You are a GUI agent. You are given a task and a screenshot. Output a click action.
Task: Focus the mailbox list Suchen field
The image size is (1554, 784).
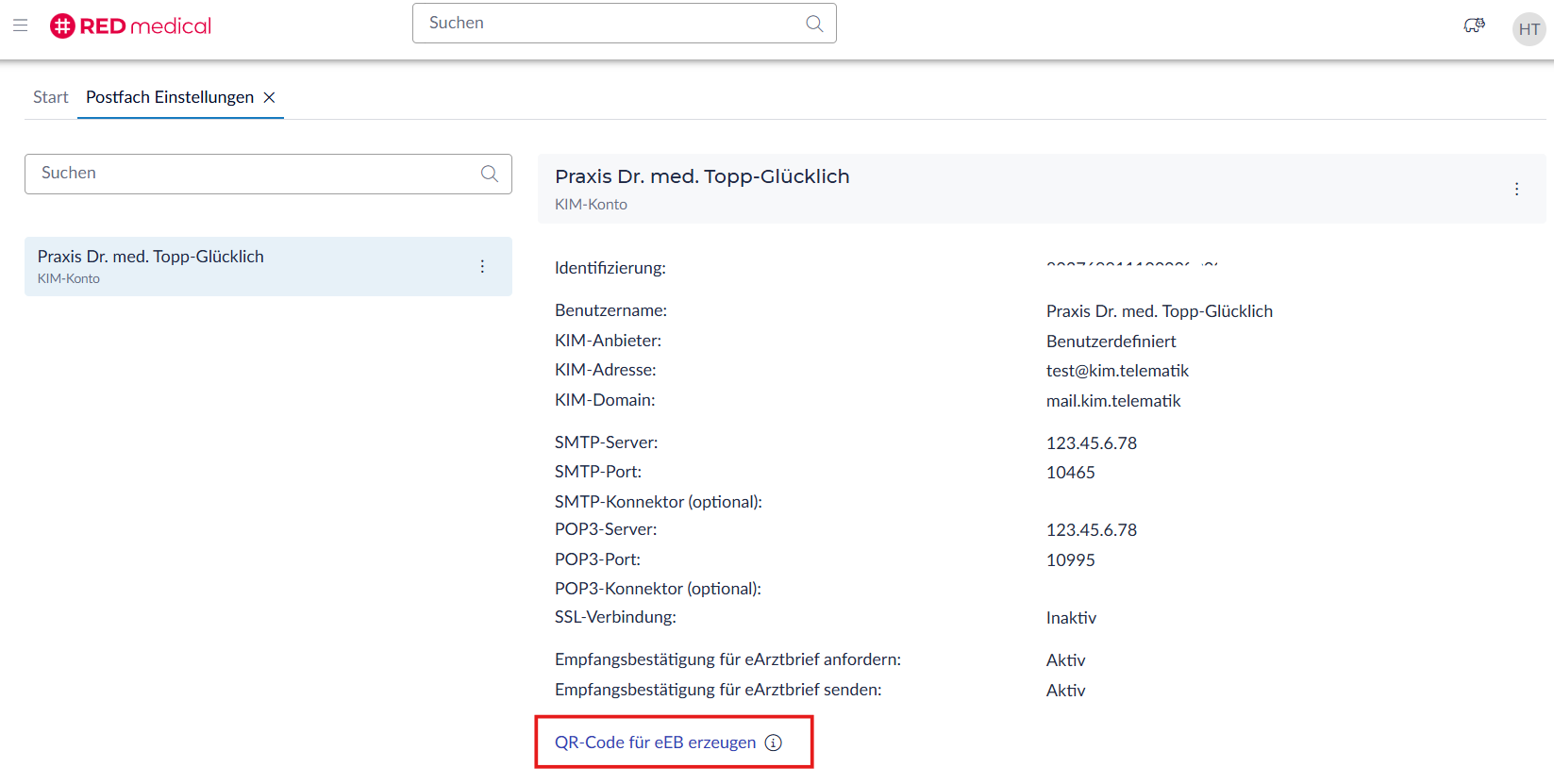(255, 174)
